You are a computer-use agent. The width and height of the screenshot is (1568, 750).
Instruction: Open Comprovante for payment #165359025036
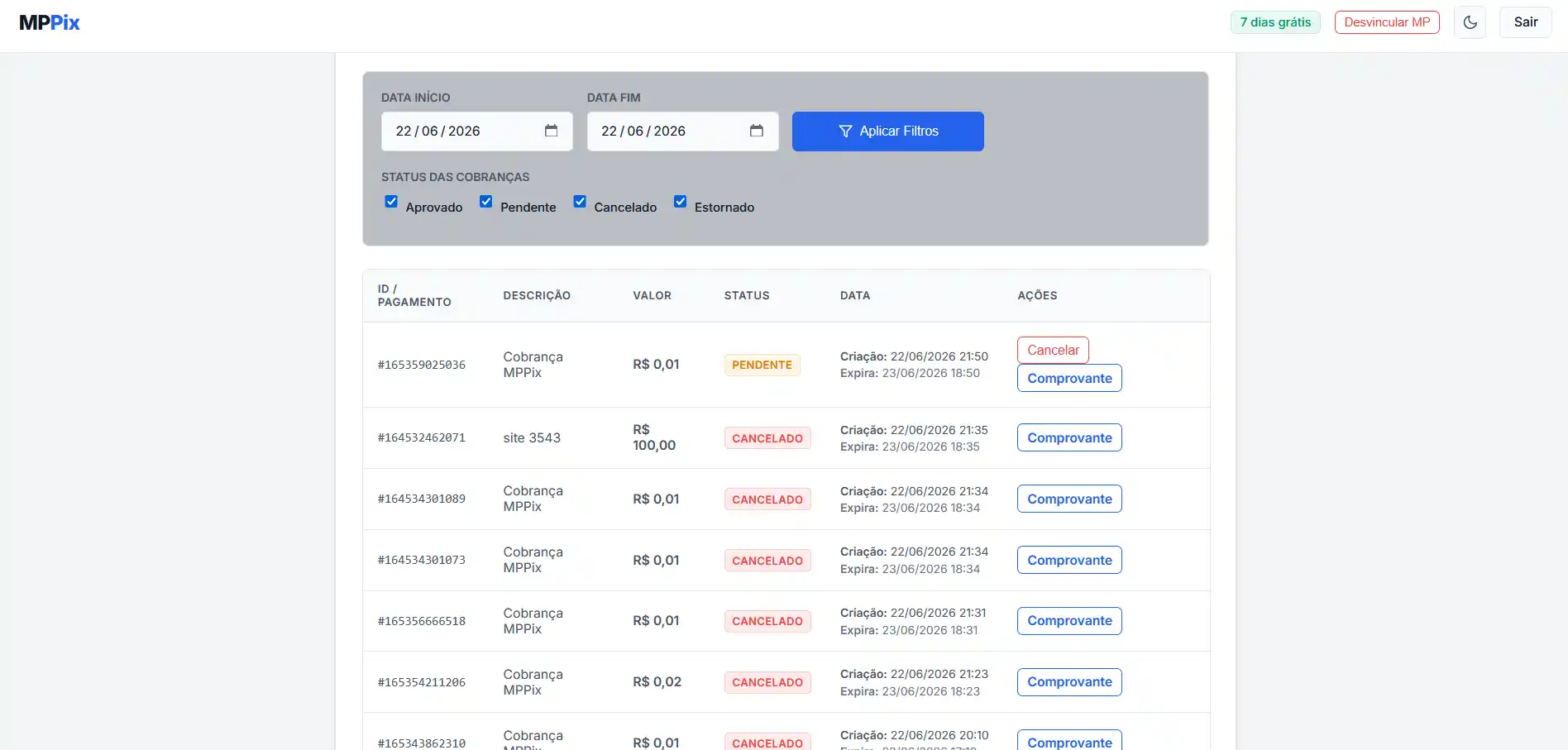click(x=1069, y=378)
